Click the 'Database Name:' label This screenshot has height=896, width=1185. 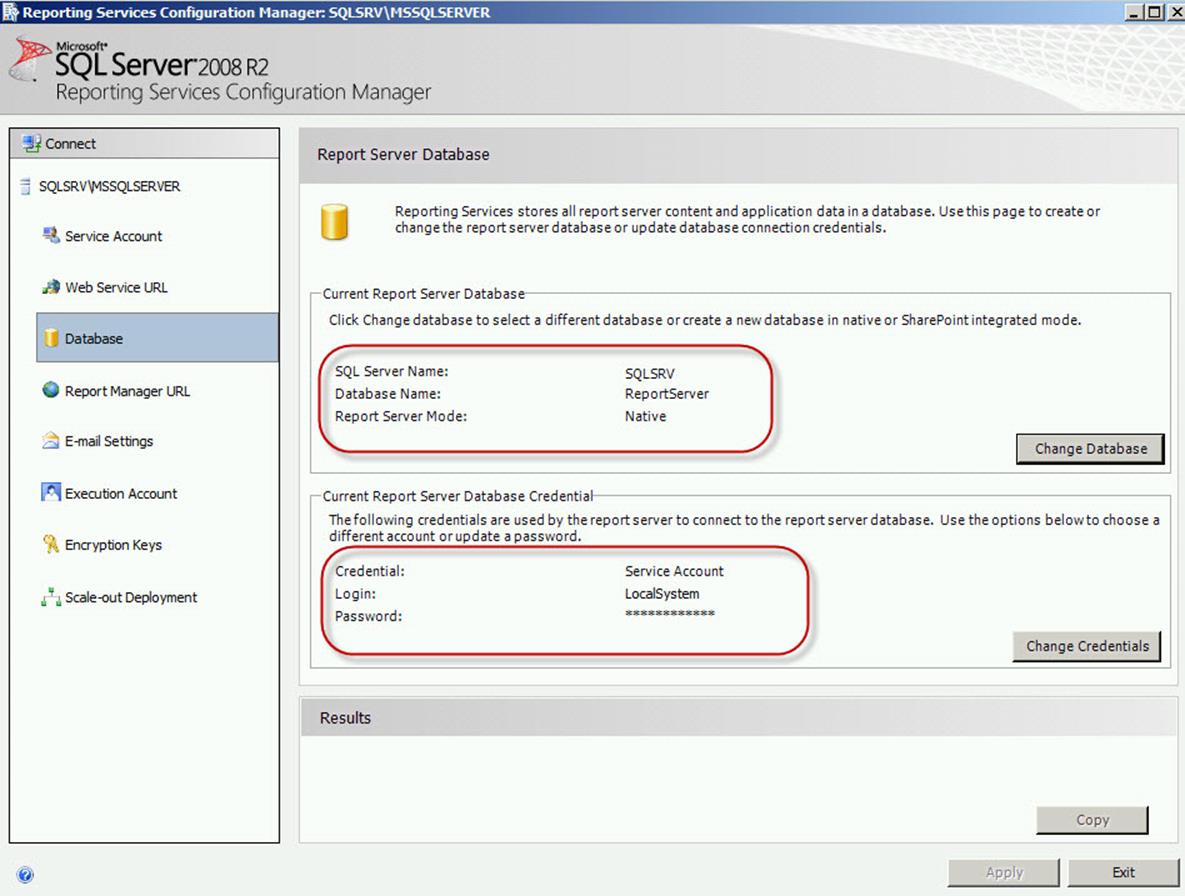point(388,394)
